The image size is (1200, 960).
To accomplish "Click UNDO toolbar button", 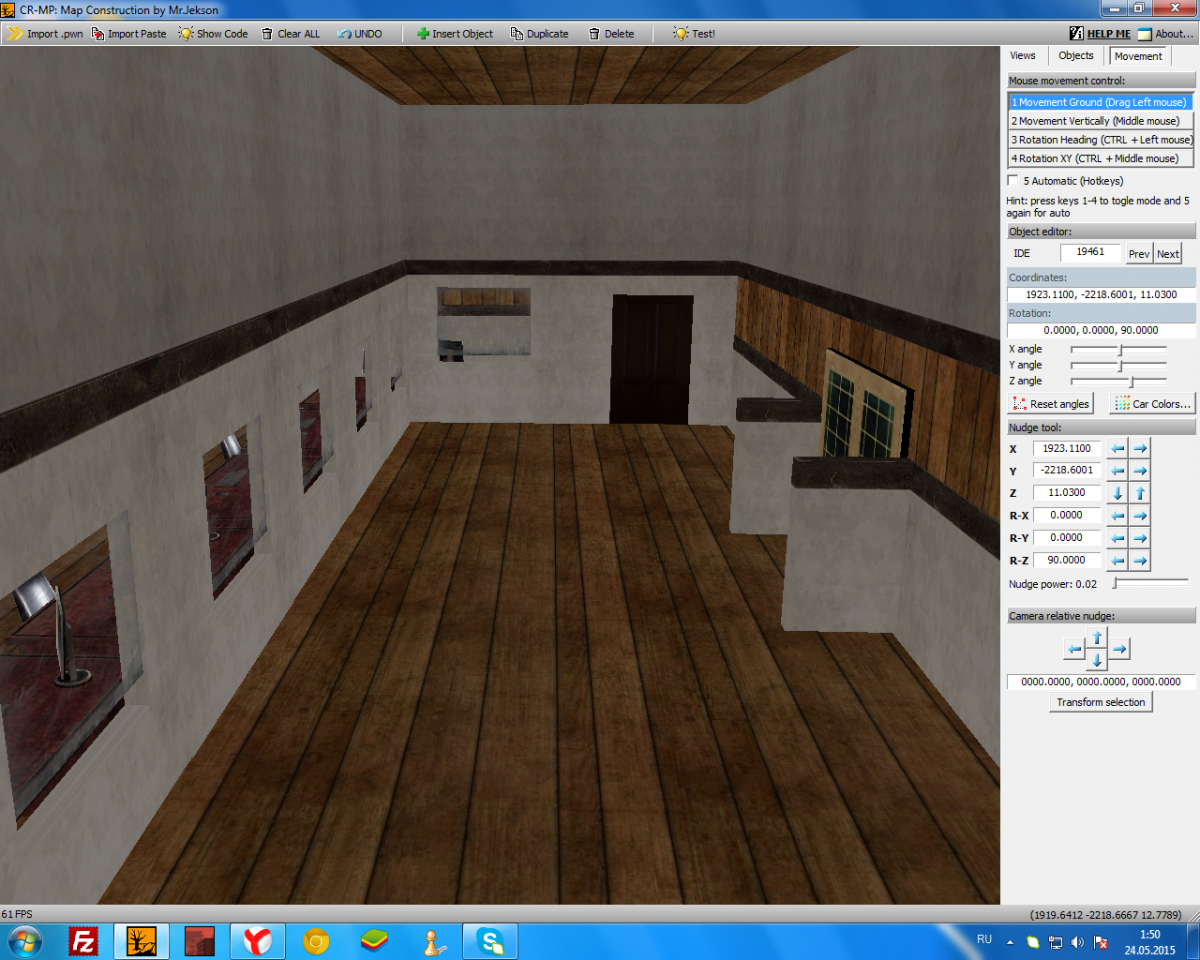I will [x=360, y=33].
